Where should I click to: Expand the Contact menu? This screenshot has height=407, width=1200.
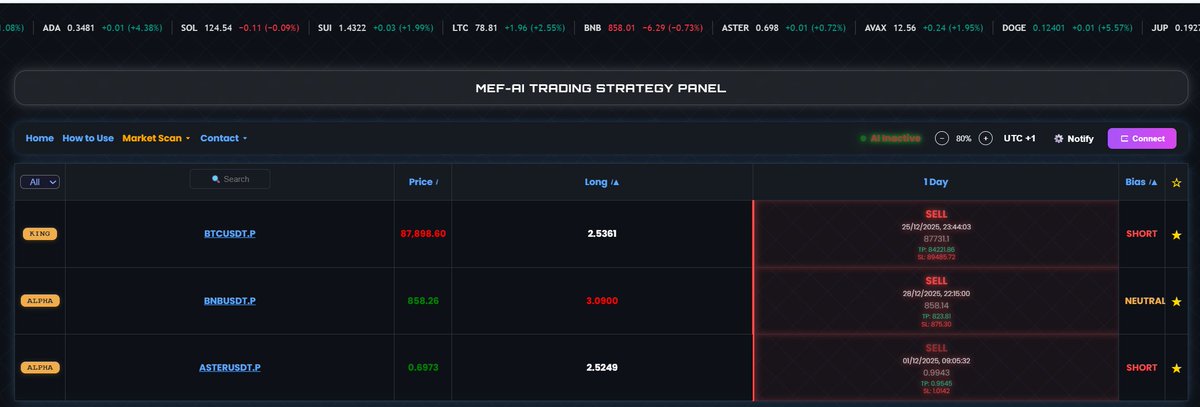click(x=223, y=138)
